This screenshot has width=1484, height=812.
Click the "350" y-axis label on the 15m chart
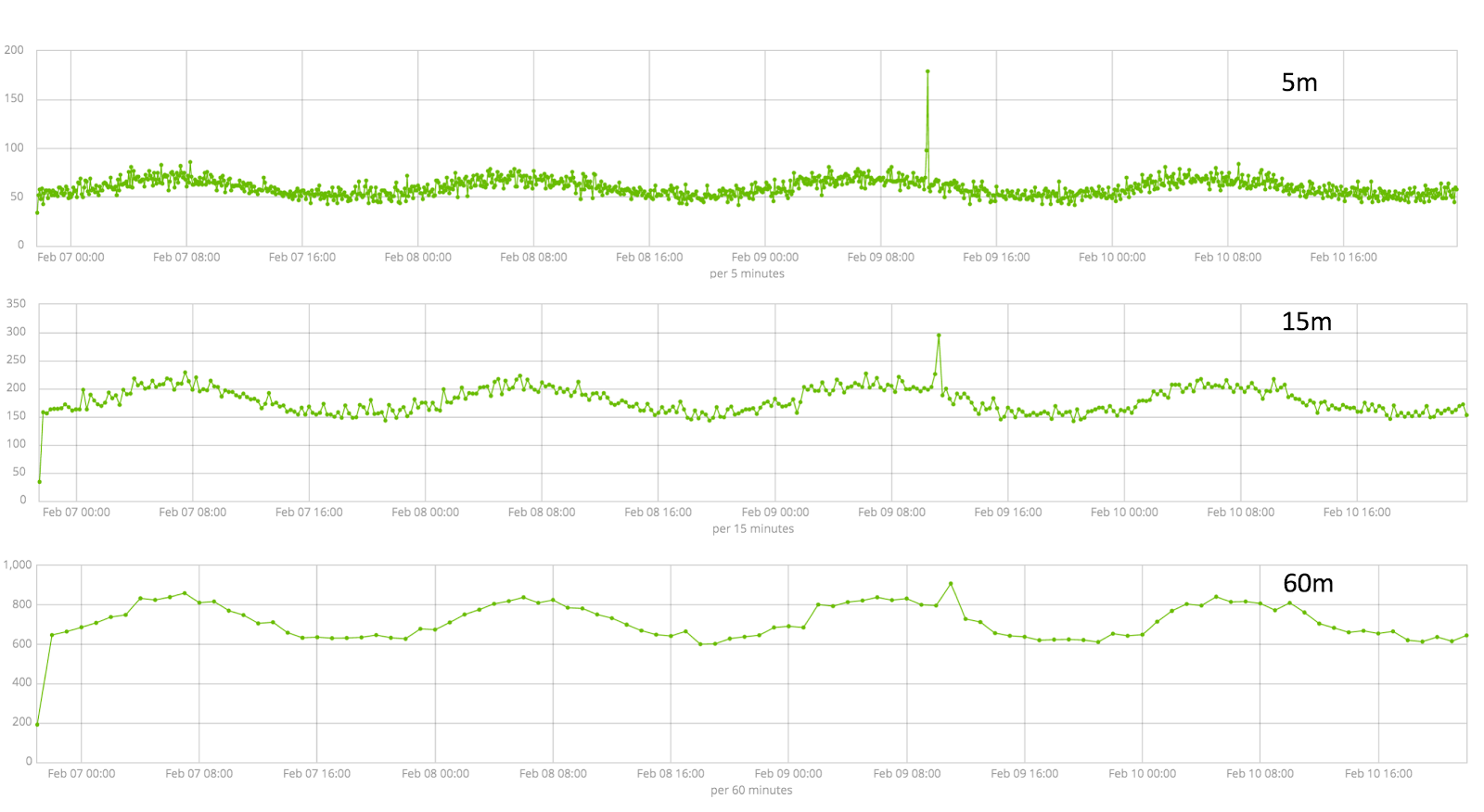coord(16,303)
